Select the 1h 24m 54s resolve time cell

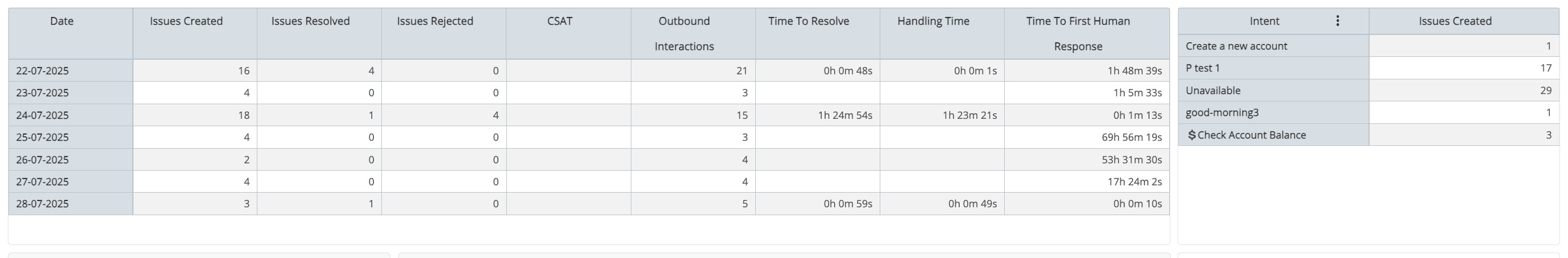[817, 115]
